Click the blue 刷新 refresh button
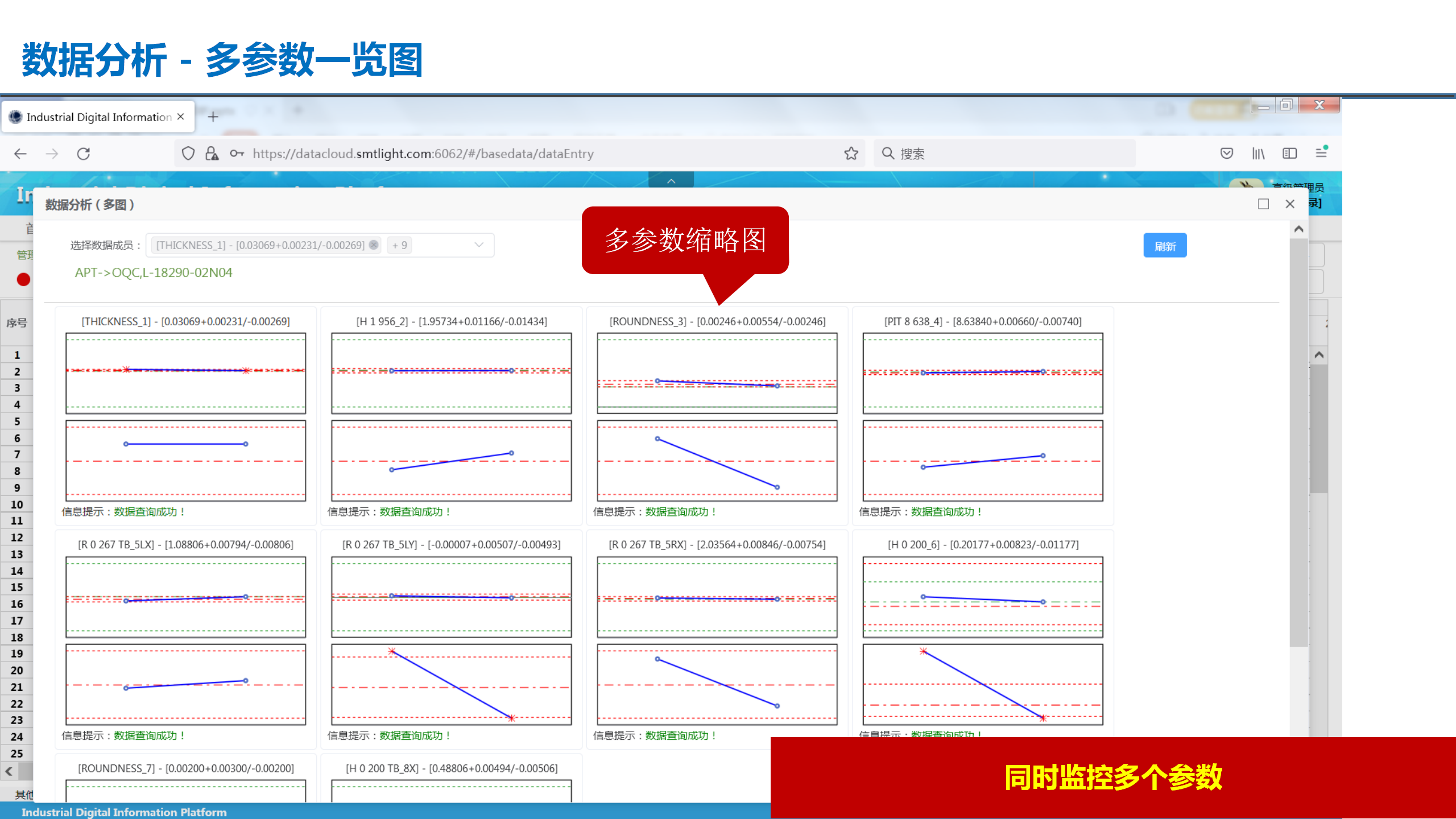 tap(1165, 246)
